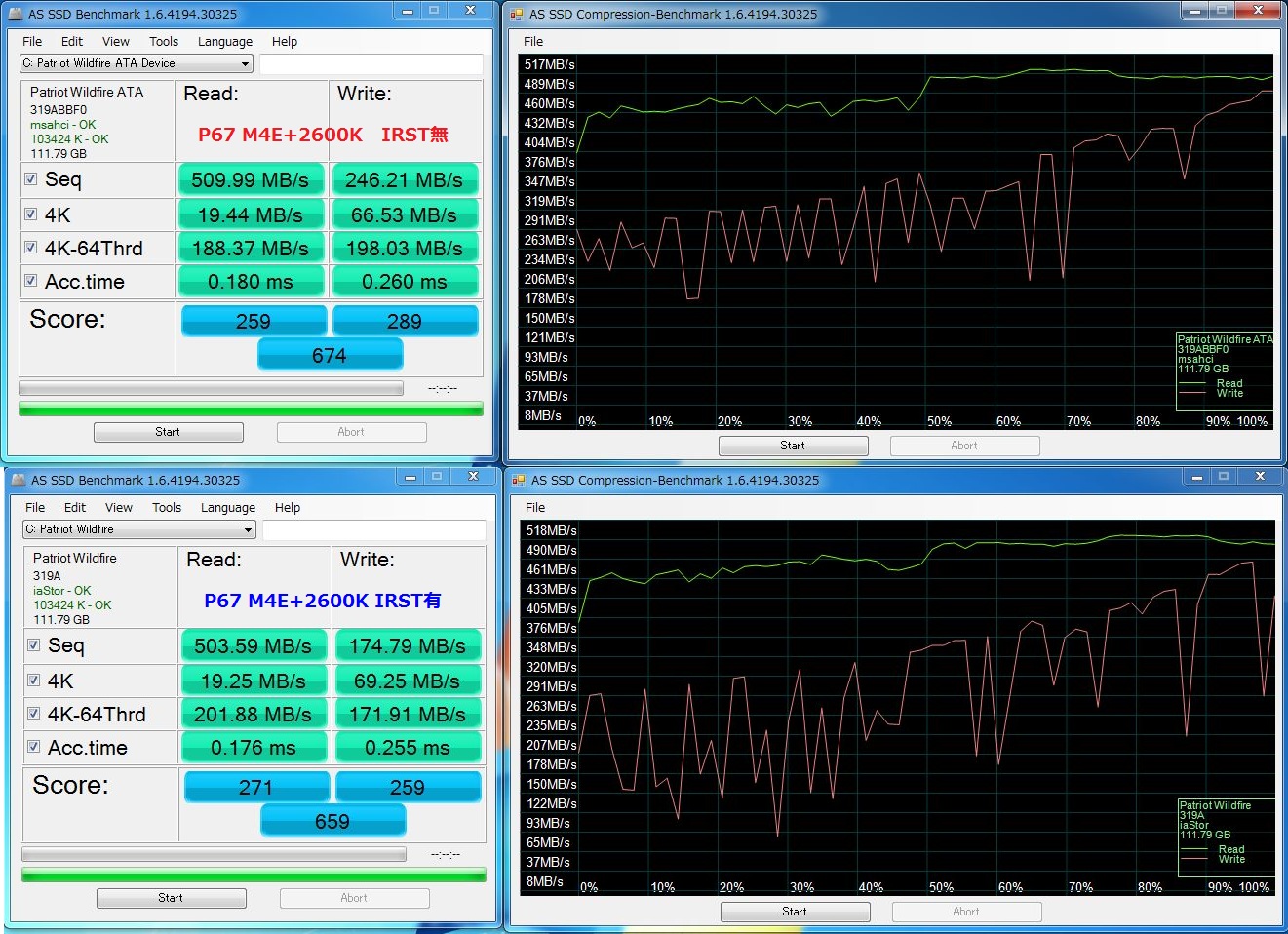Click the app icon in the msahci AS SSD Benchmark title bar

pos(16,14)
